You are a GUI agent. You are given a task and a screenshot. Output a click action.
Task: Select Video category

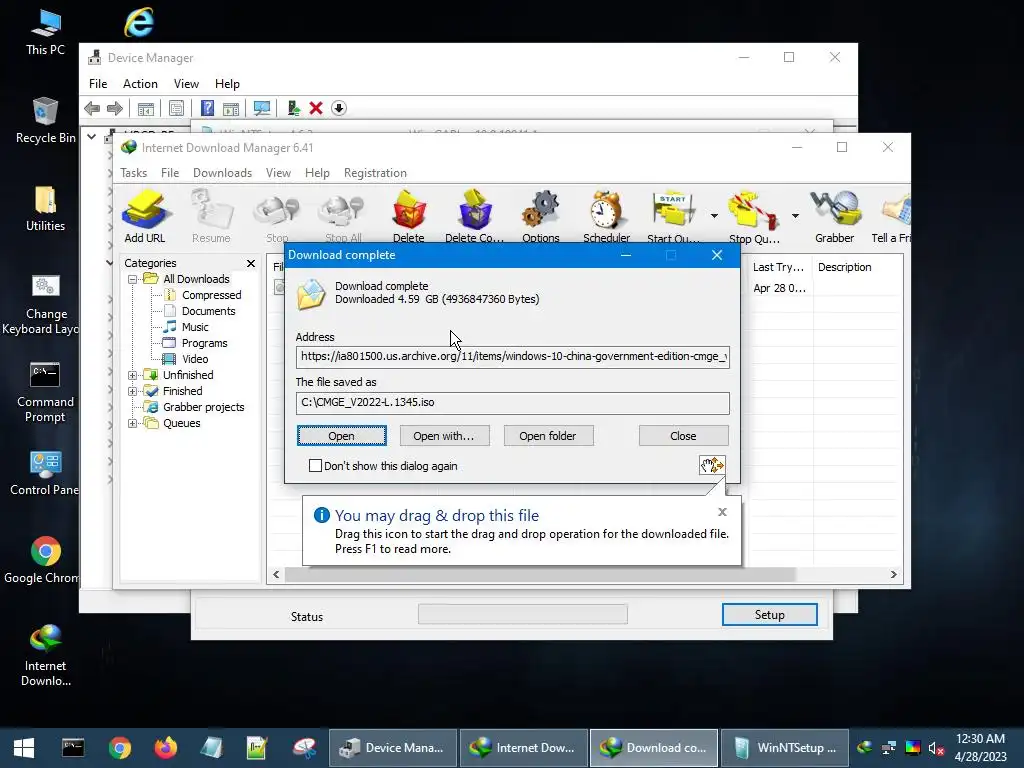tap(195, 359)
